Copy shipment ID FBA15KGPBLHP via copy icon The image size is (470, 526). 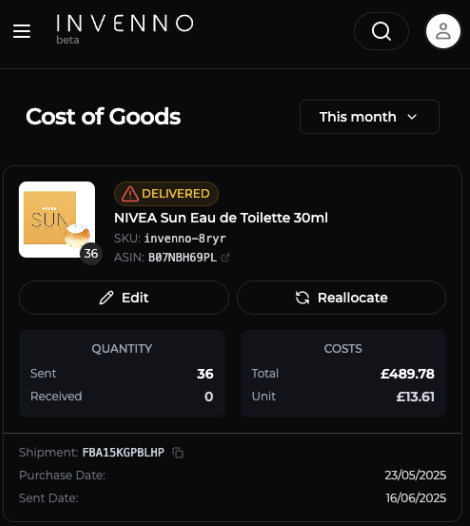click(x=178, y=453)
